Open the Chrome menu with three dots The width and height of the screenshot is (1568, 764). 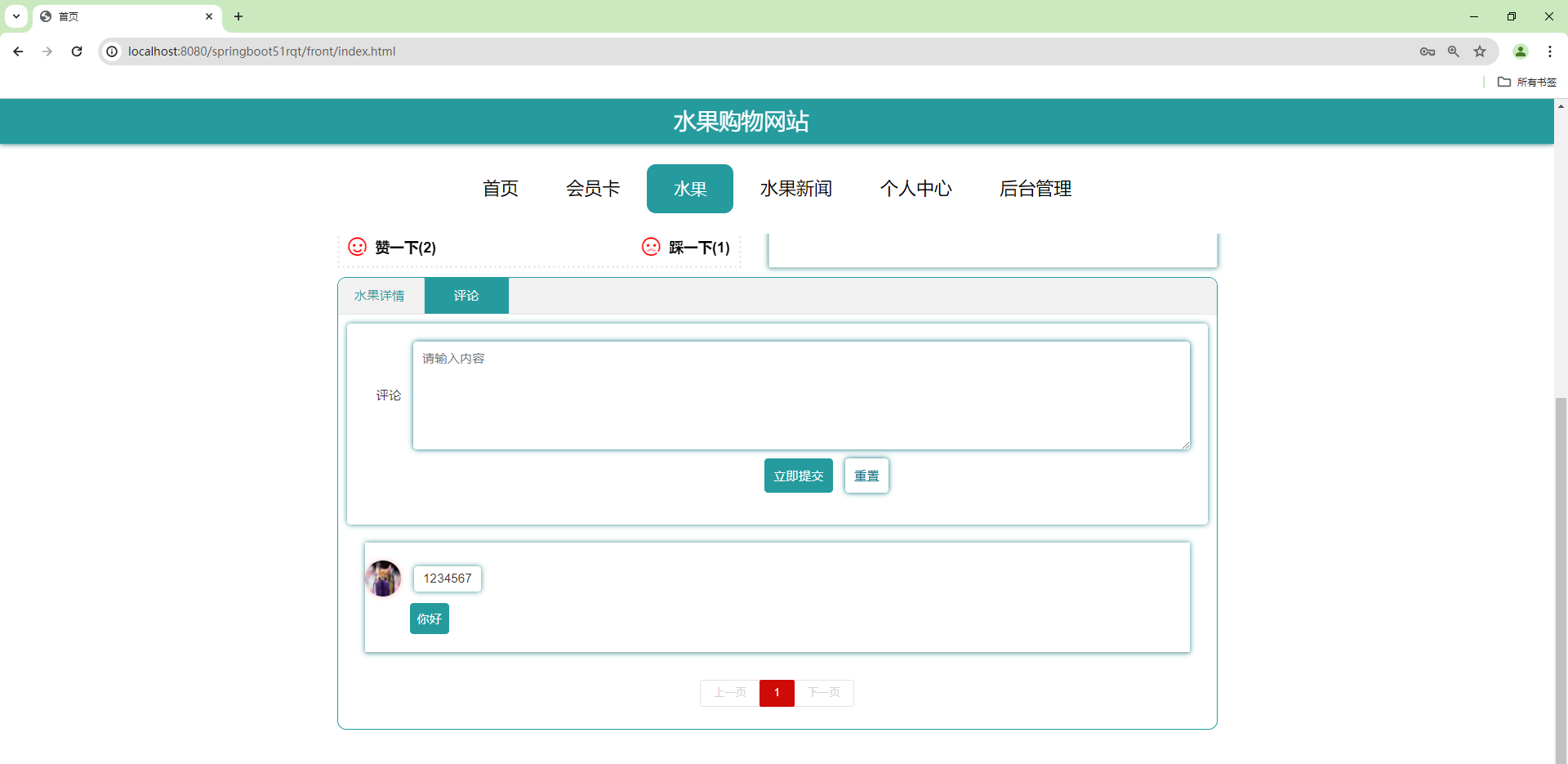(x=1551, y=51)
